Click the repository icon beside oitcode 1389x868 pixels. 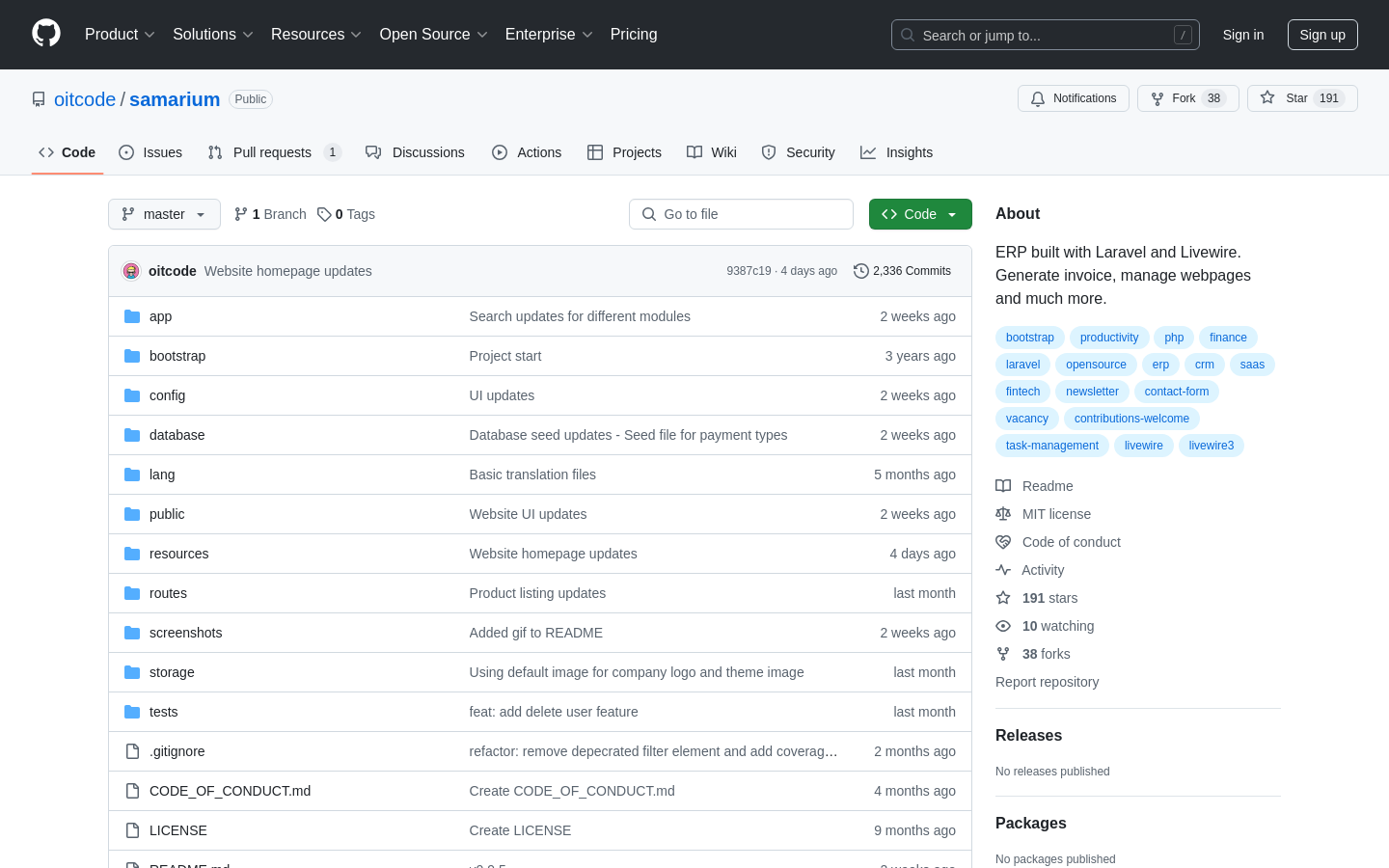pos(39,99)
